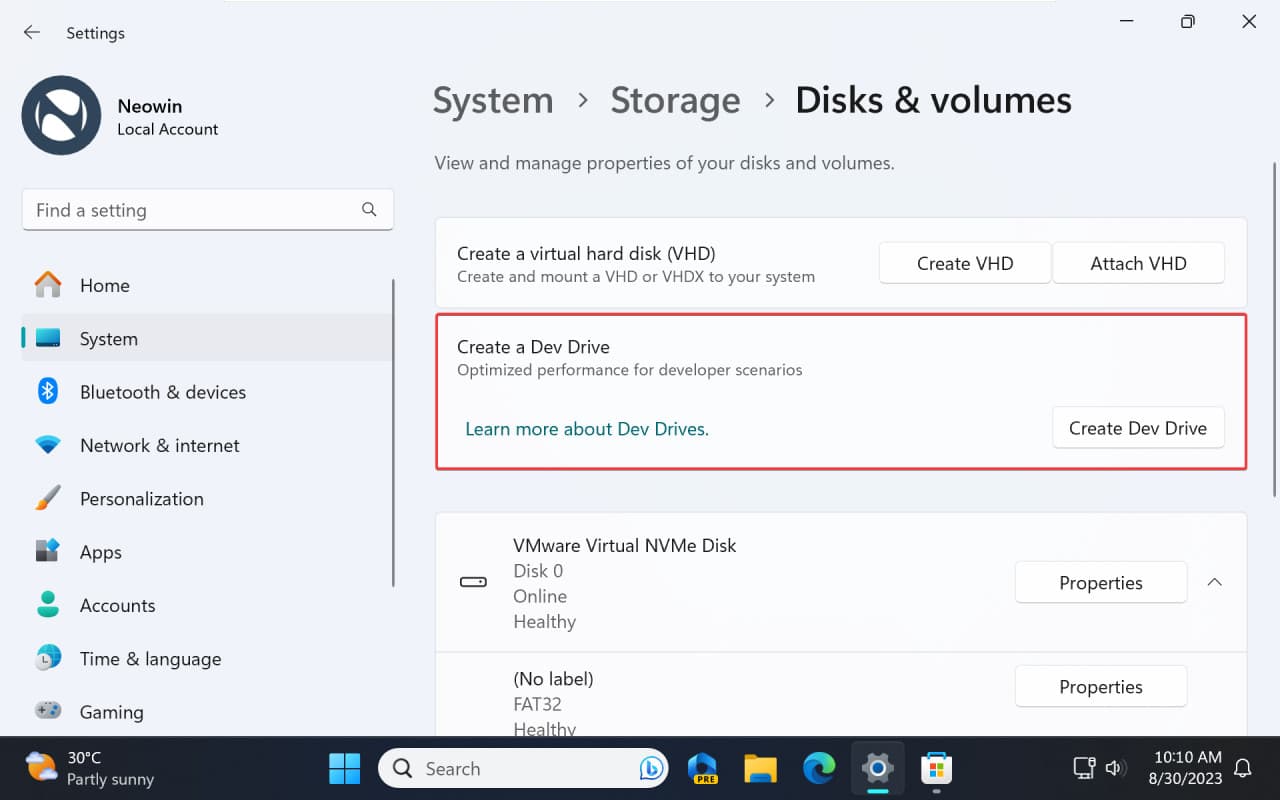Launch File Explorer from the taskbar

pyautogui.click(x=760, y=768)
